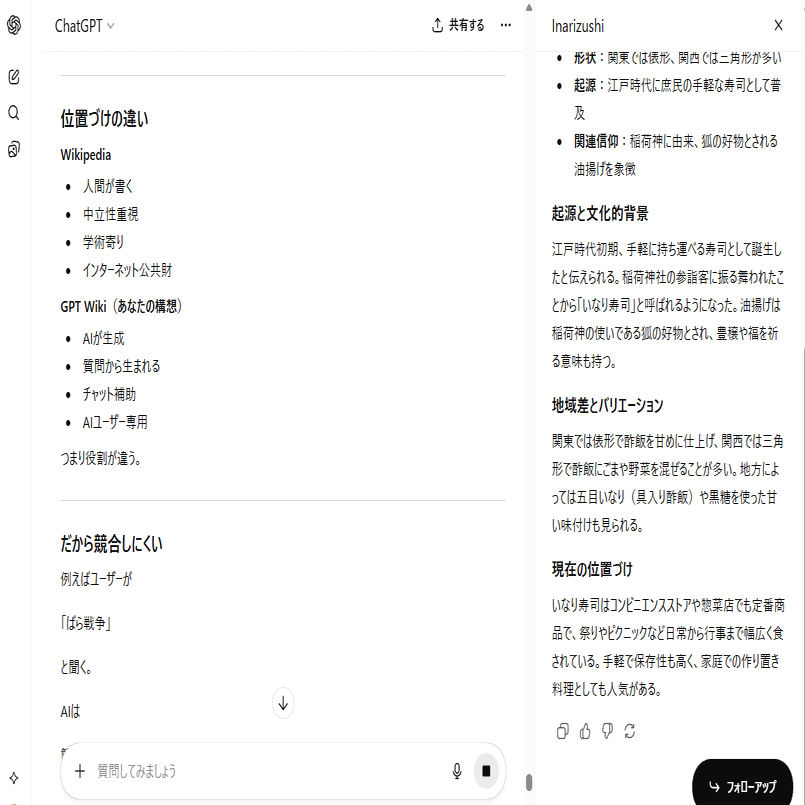Click the bullet 学術寄り
This screenshot has height=805, width=805.
(103, 242)
